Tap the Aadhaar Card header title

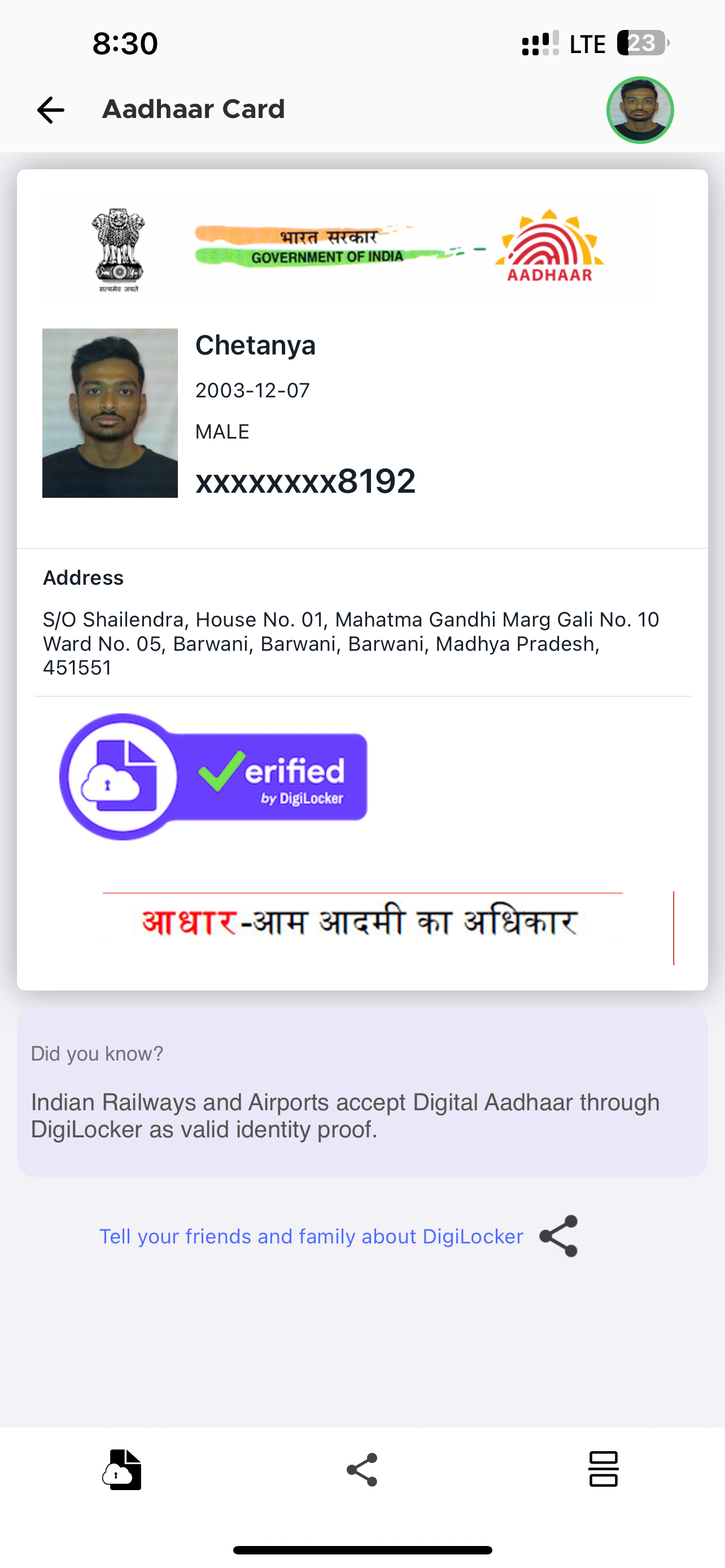point(194,110)
